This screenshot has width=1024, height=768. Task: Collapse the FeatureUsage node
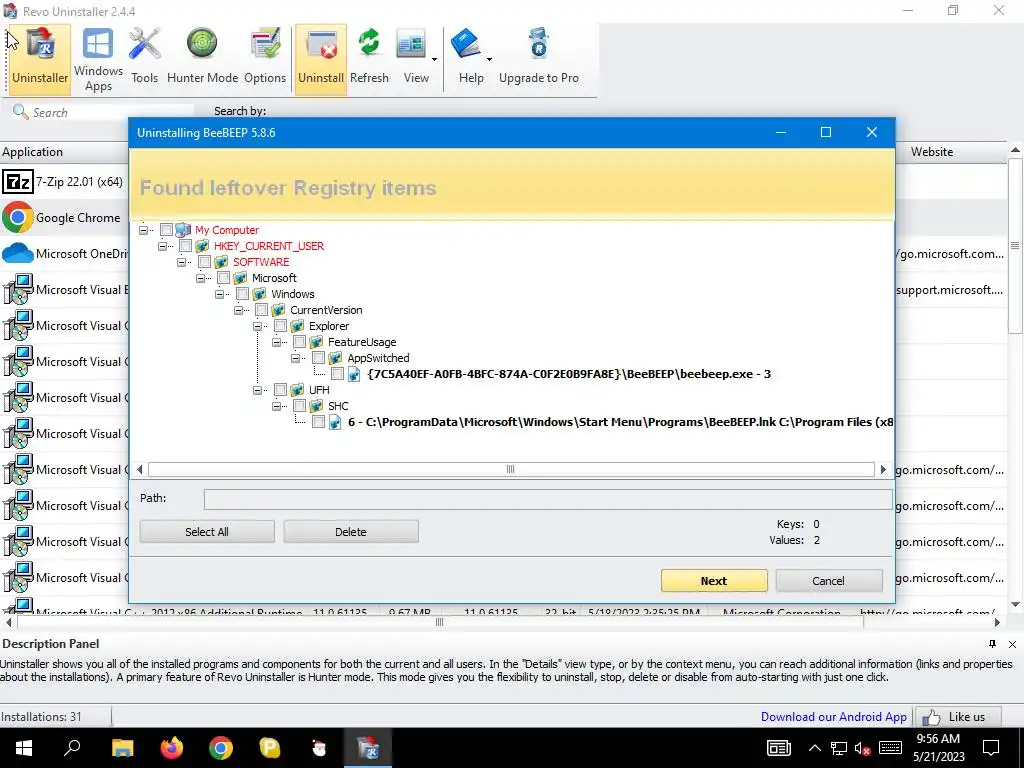pyautogui.click(x=276, y=342)
